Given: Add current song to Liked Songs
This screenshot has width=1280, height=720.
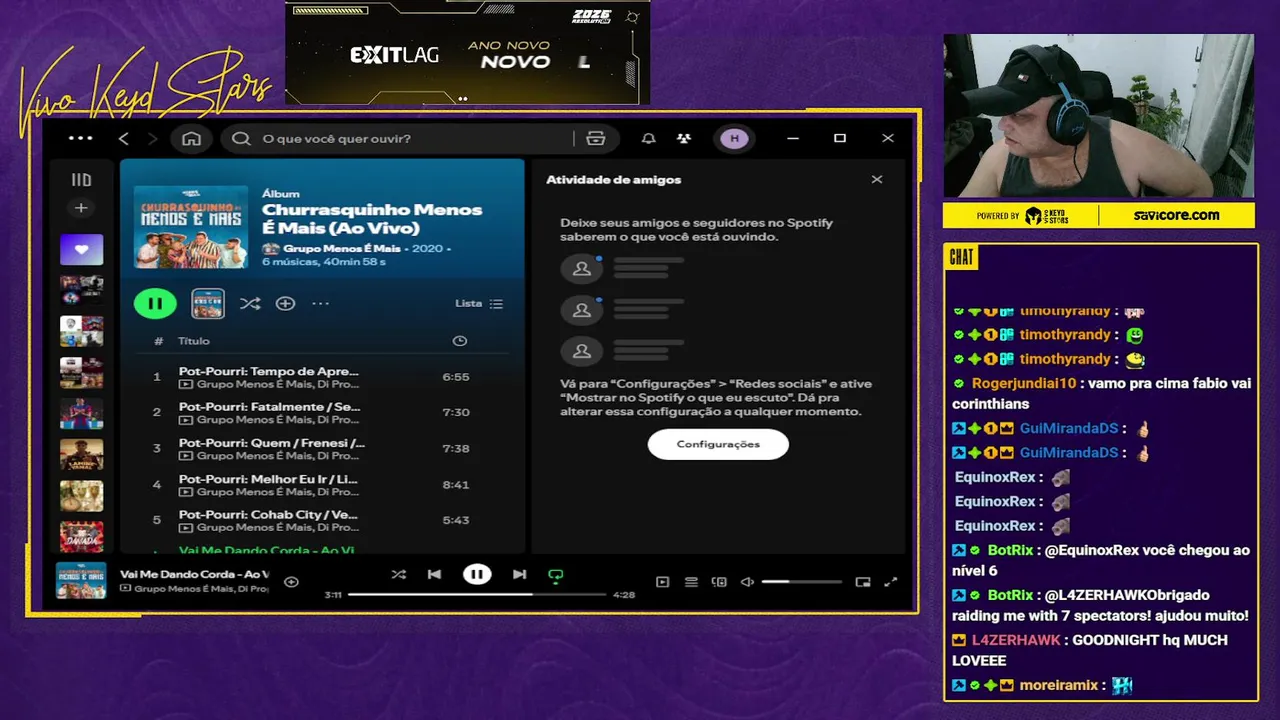Looking at the screenshot, I should (x=291, y=582).
